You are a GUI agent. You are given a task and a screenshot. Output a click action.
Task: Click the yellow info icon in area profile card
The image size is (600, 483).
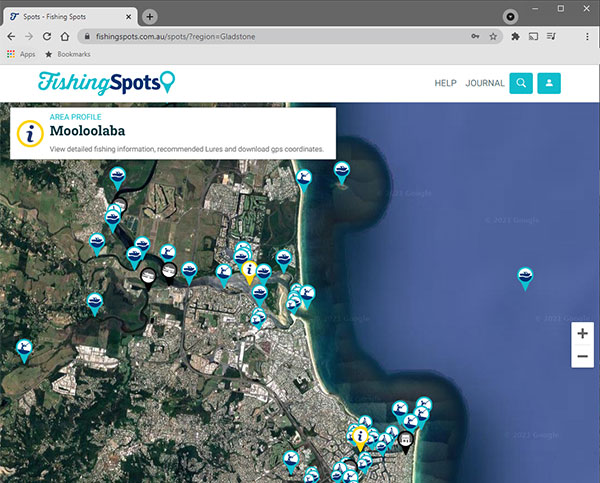pyautogui.click(x=30, y=134)
